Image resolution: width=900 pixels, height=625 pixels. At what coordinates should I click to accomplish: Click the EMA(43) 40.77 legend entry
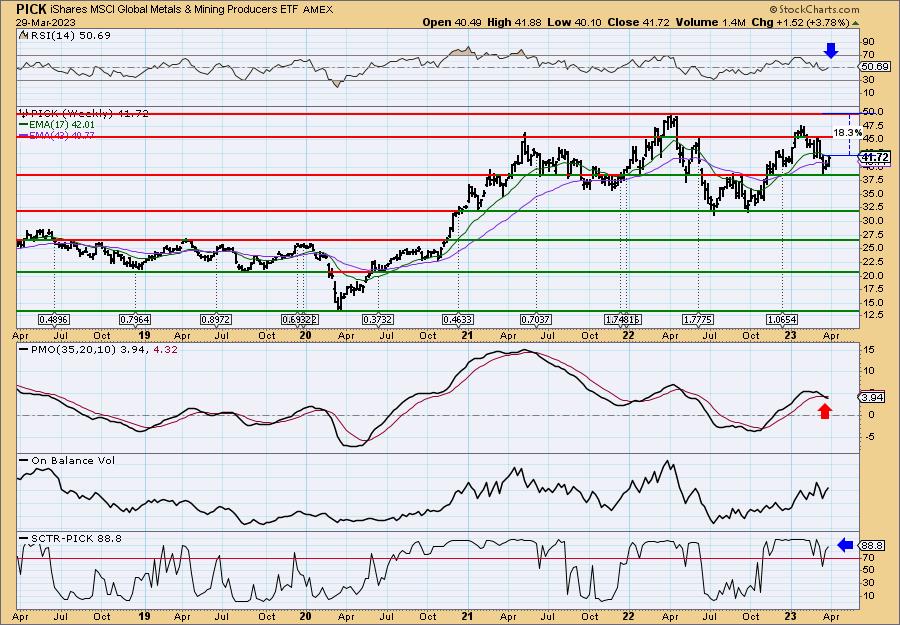(x=57, y=135)
